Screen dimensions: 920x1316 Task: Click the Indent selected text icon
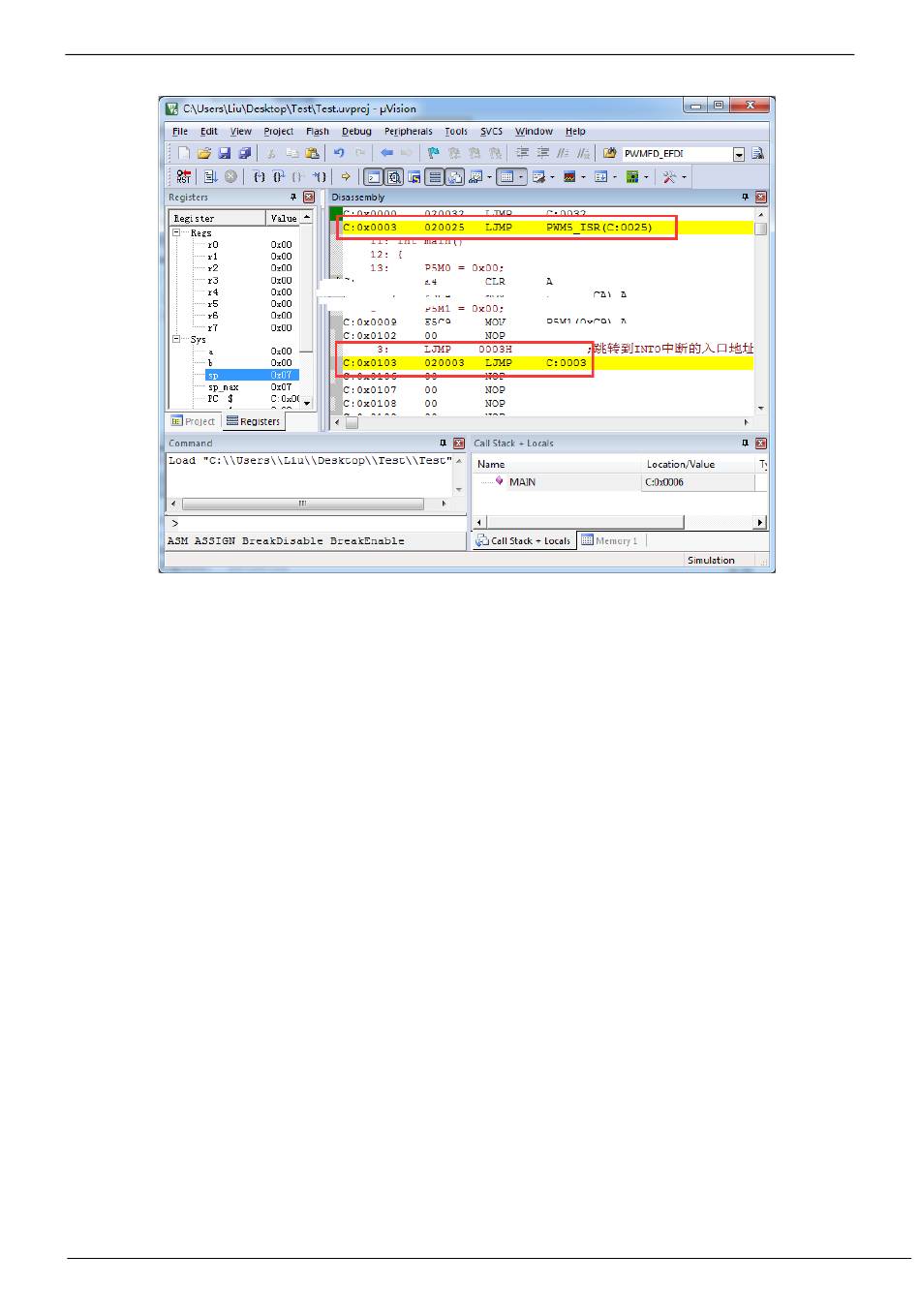(x=523, y=153)
